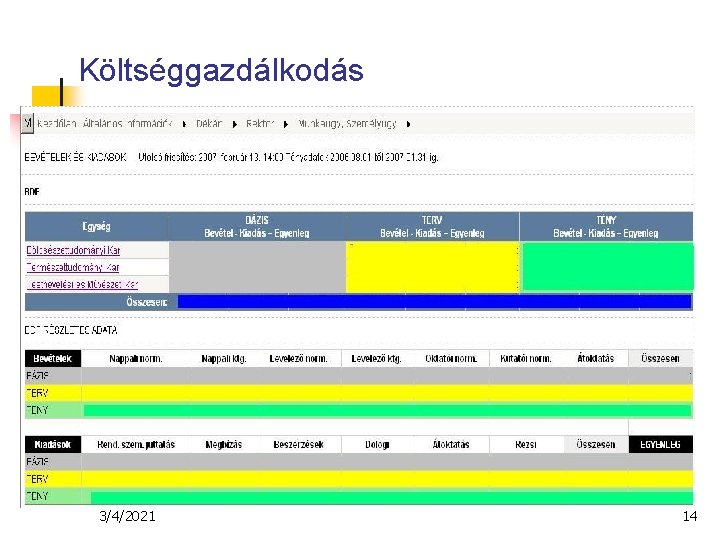Click the Nappali ktg. column header
Image resolution: width=720 pixels, height=540 pixels.
tap(224, 359)
